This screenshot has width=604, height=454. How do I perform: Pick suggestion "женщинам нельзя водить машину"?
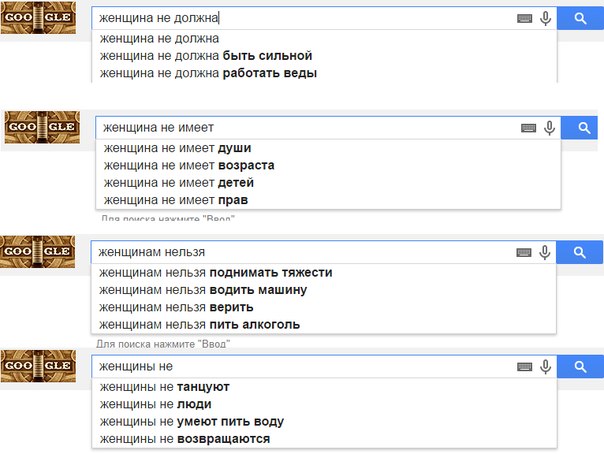tap(323, 290)
